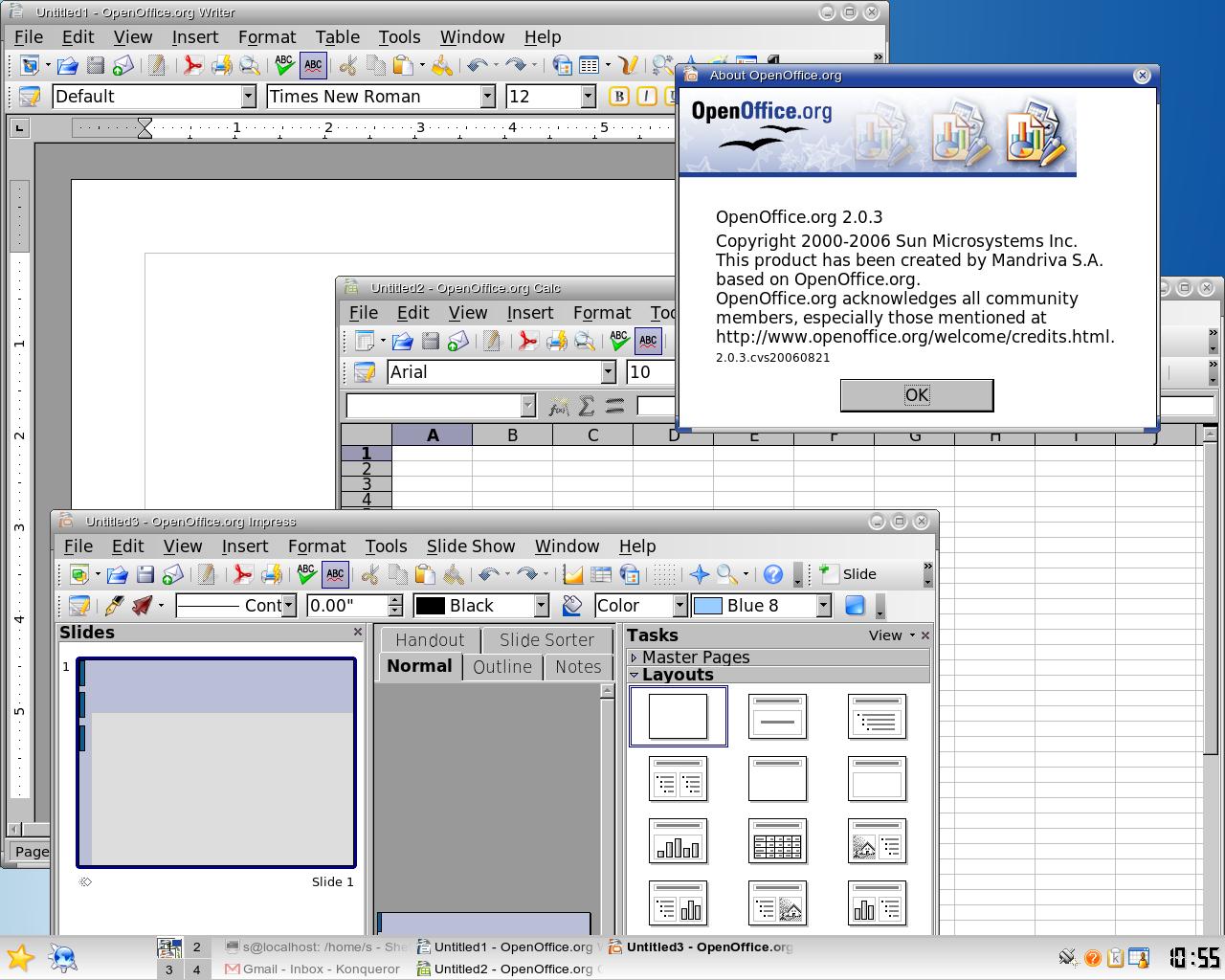The height and width of the screenshot is (980, 1225).
Task: Click the Shadow icon in Impress toolbar
Action: [x=855, y=605]
